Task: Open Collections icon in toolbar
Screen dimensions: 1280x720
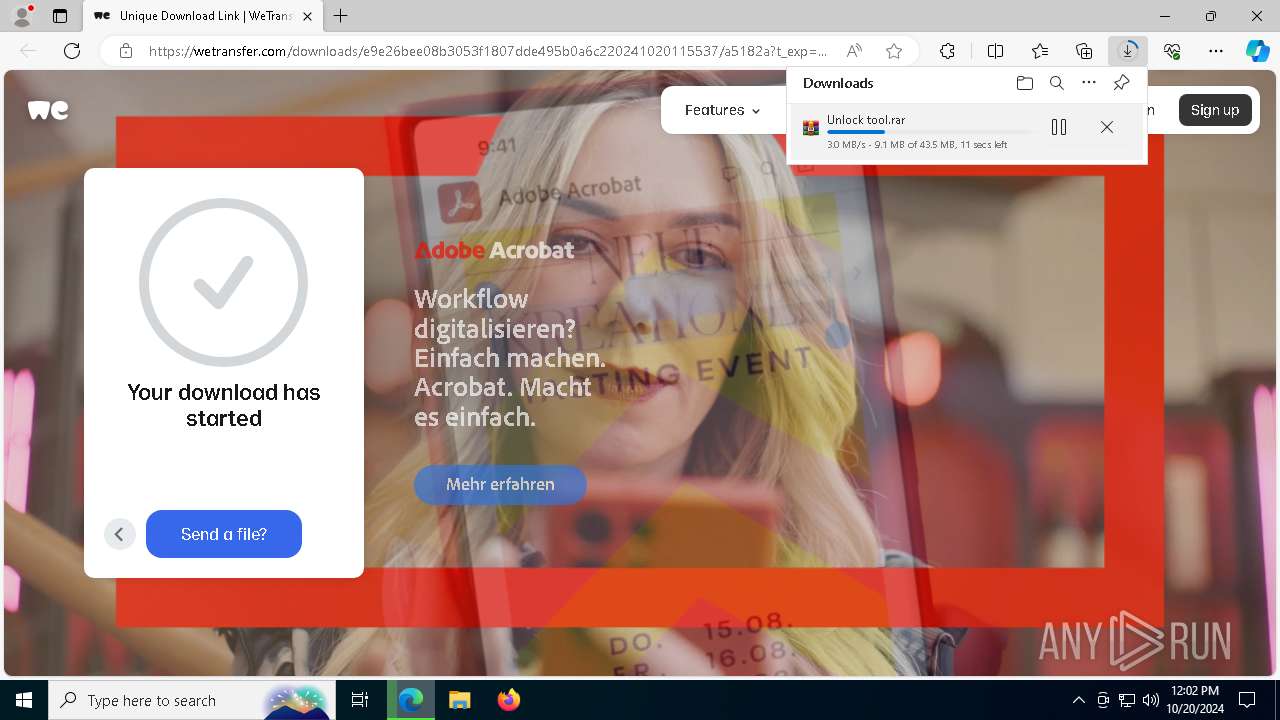Action: (x=1084, y=51)
